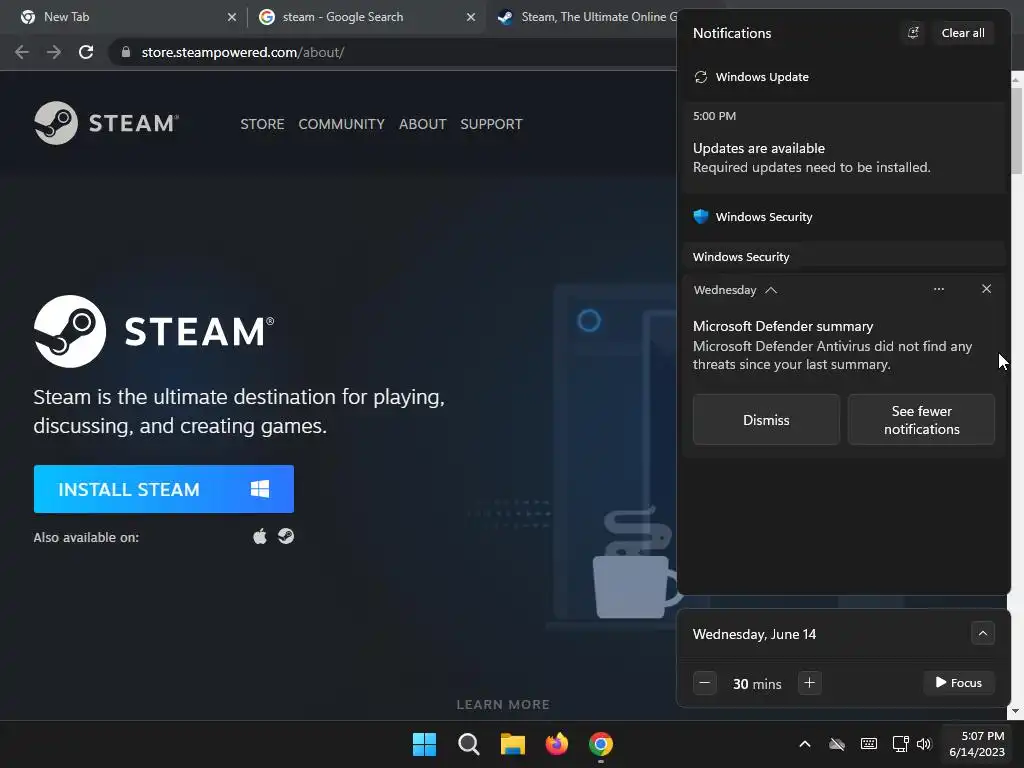Click the large STEAM hero logo
1024x768 pixels.
tap(154, 331)
